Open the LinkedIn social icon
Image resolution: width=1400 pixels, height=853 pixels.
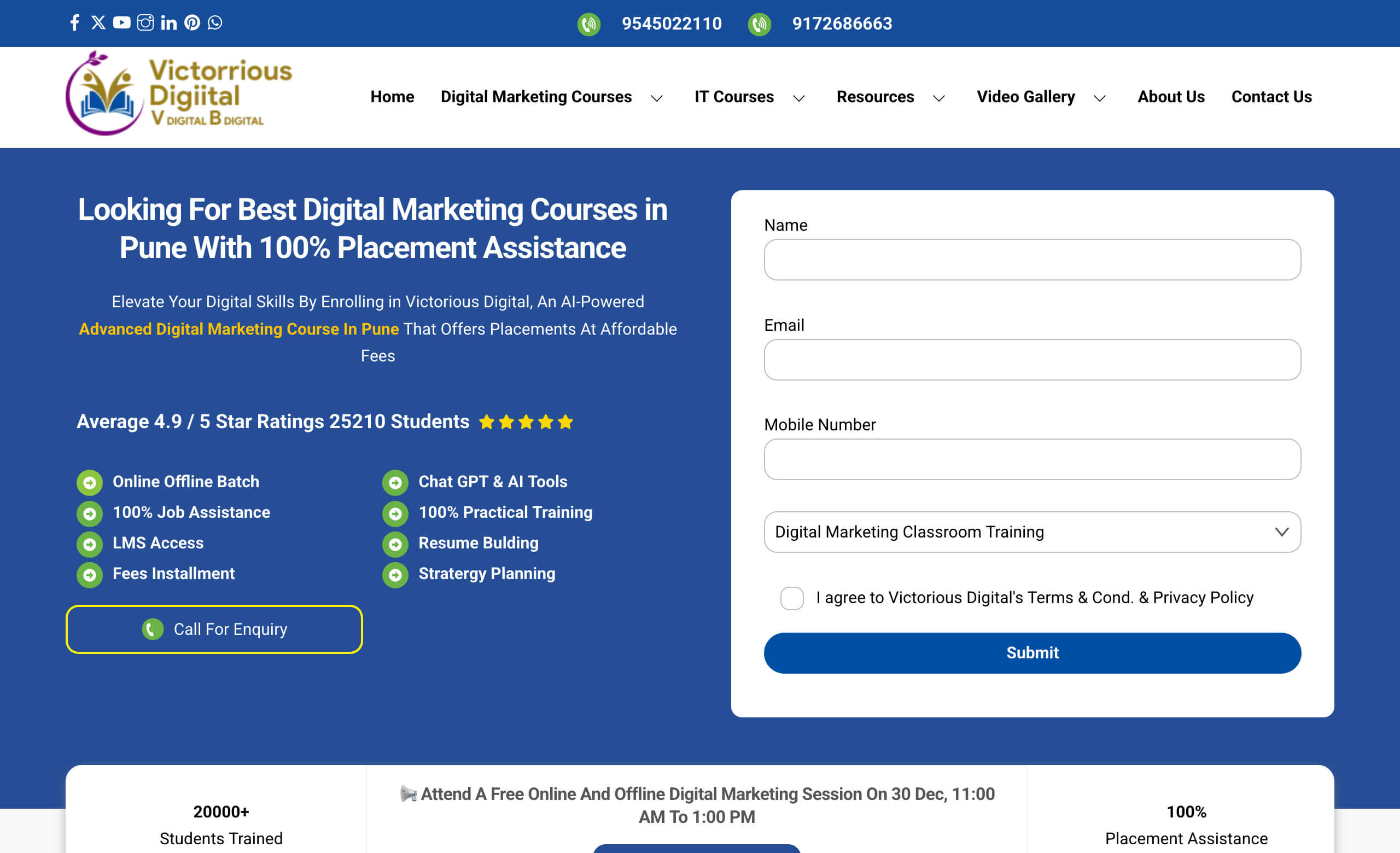click(169, 23)
